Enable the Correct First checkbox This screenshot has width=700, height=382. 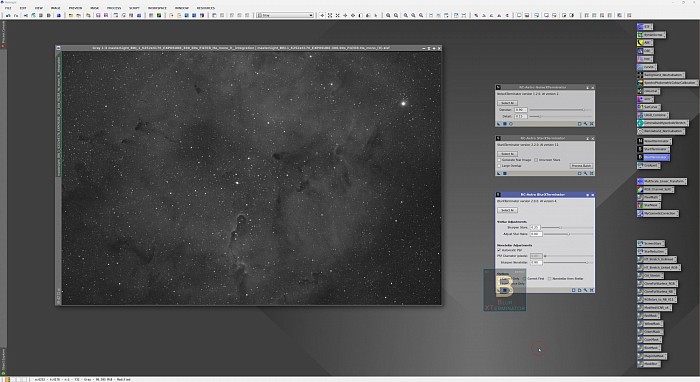(525, 278)
